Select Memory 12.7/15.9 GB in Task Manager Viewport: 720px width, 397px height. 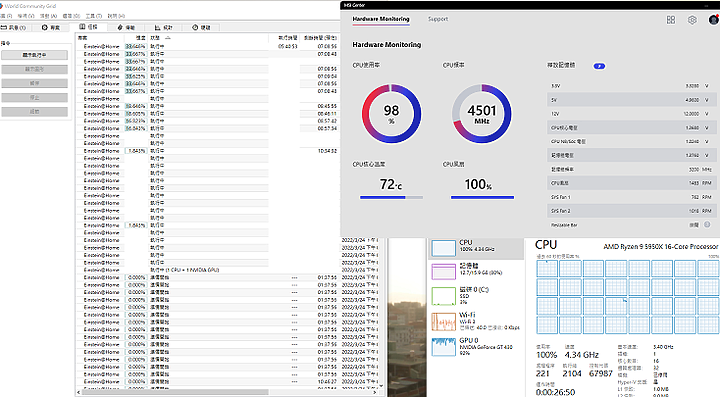476,271
